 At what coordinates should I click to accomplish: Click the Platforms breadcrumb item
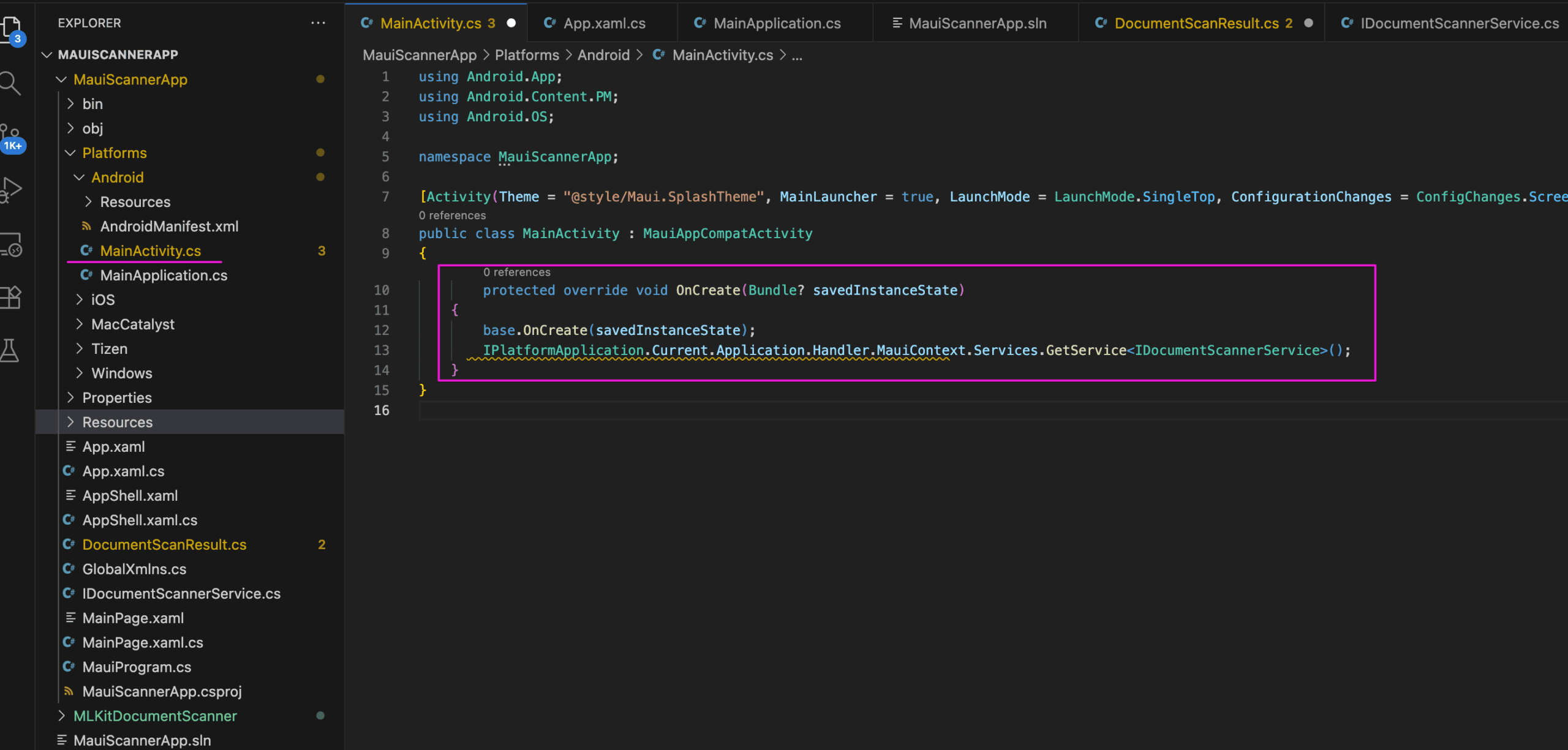tap(527, 54)
